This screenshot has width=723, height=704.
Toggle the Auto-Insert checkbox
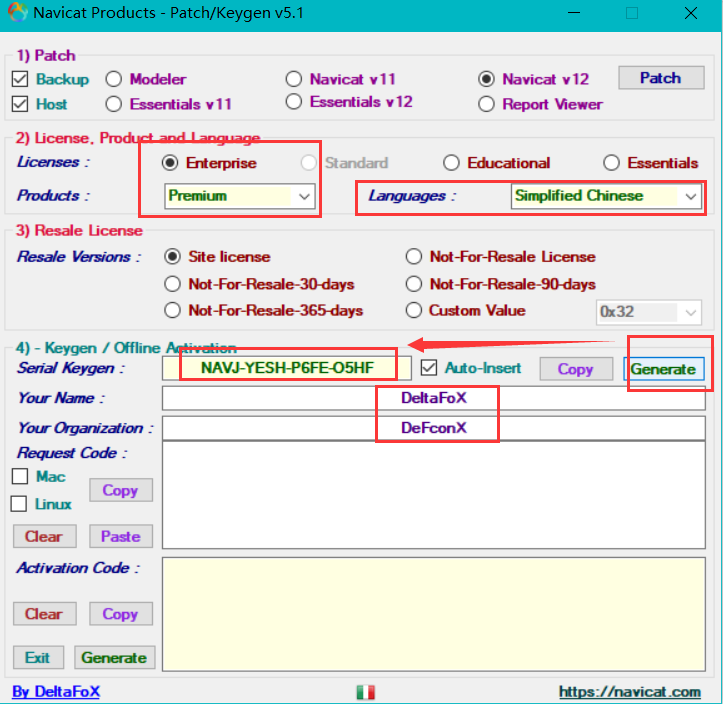(x=429, y=368)
